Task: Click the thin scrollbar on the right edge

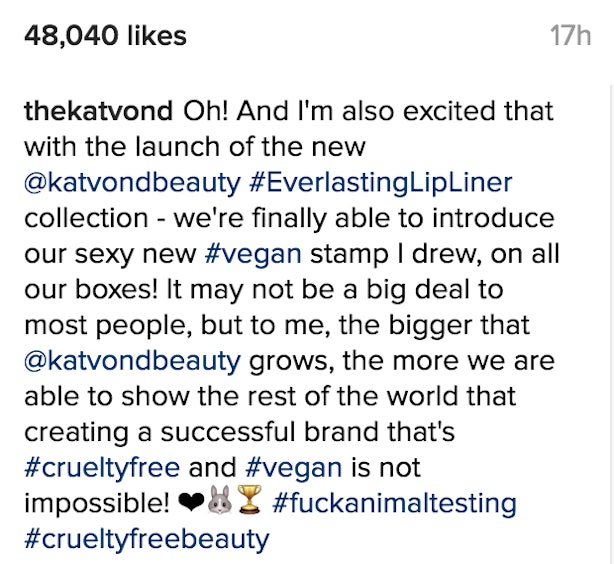Action: coord(612,324)
